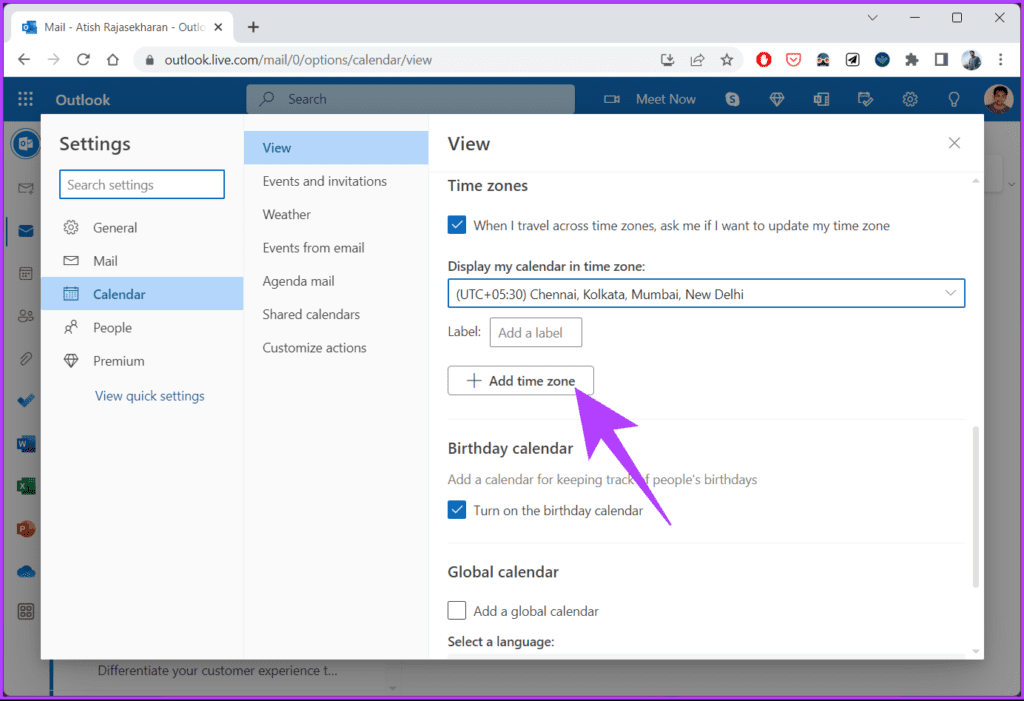Open the settings gear in Outlook header
Viewport: 1024px width, 701px height.
[x=910, y=99]
